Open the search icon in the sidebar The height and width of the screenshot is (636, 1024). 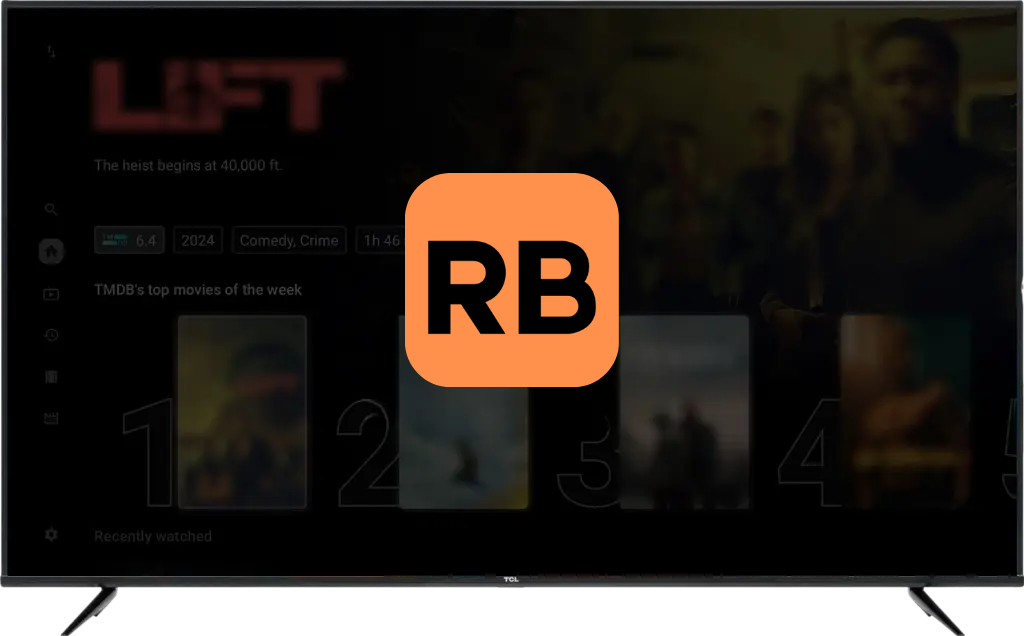point(51,210)
